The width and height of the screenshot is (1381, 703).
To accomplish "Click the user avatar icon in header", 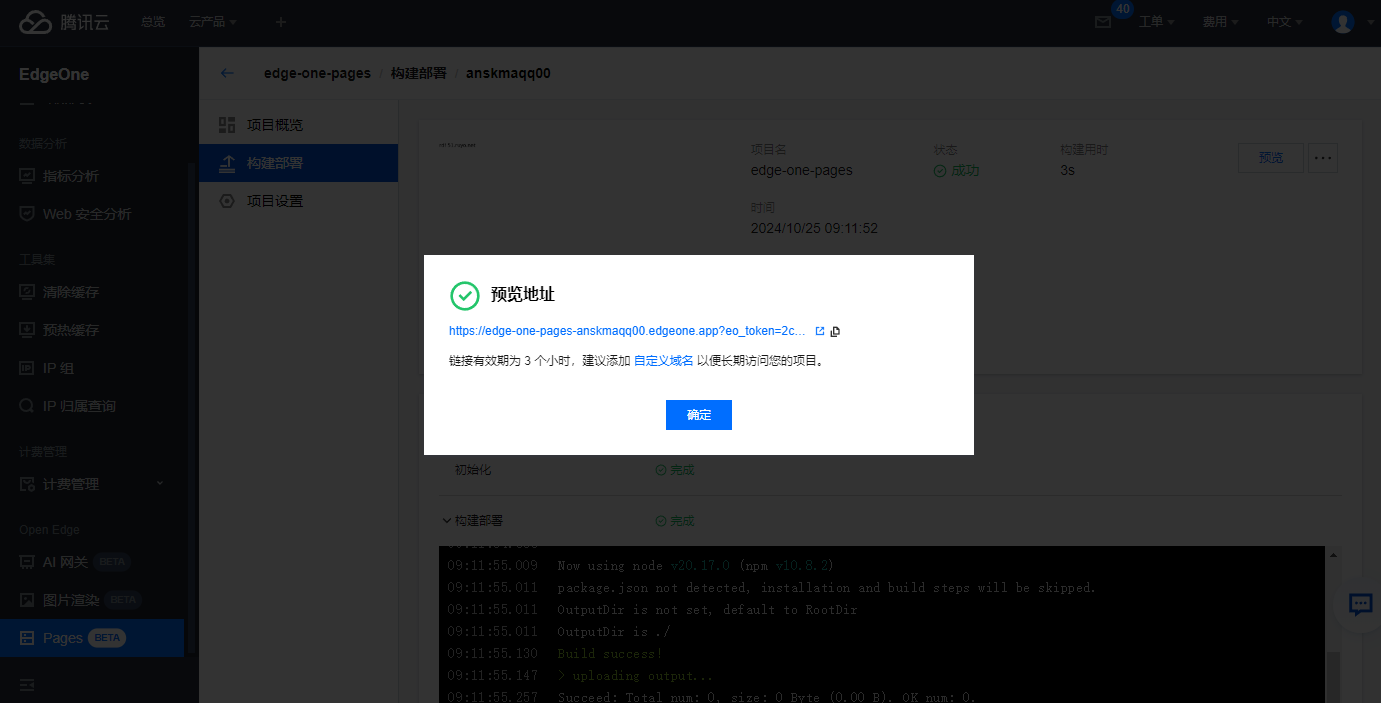I will [1342, 22].
